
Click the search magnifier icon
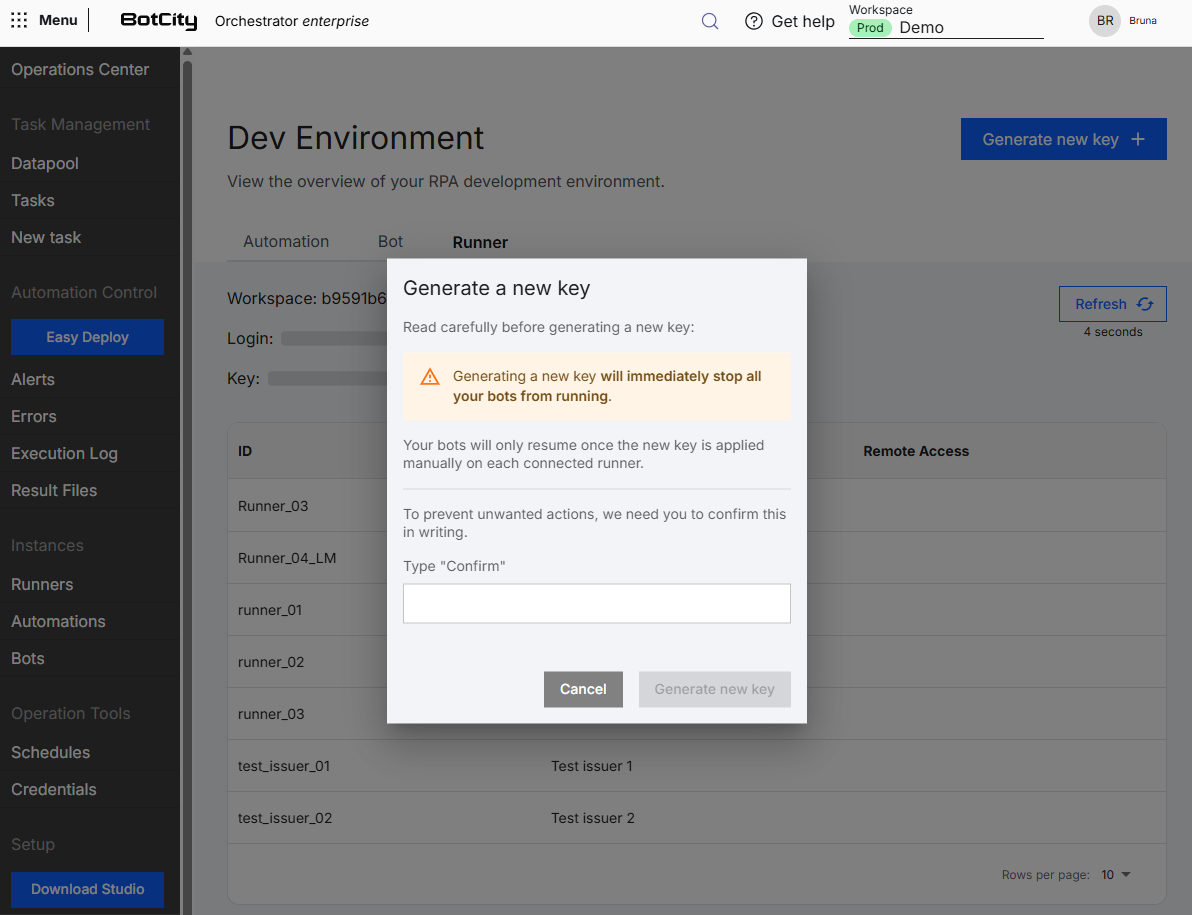coord(709,21)
